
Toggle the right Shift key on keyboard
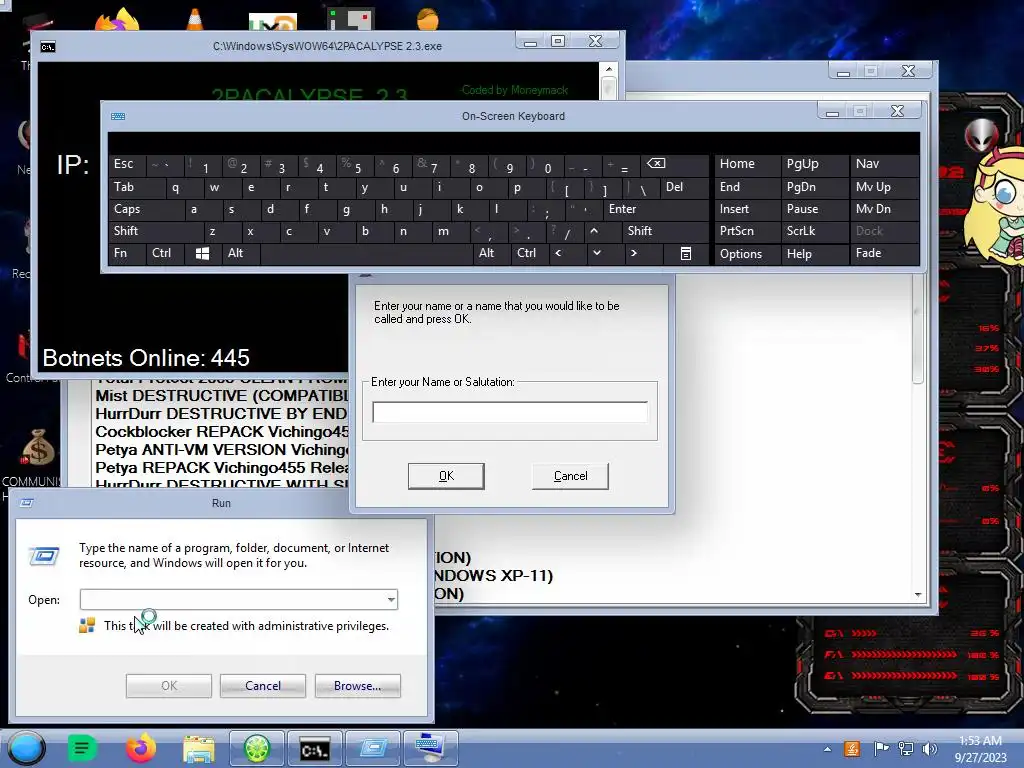(665, 231)
